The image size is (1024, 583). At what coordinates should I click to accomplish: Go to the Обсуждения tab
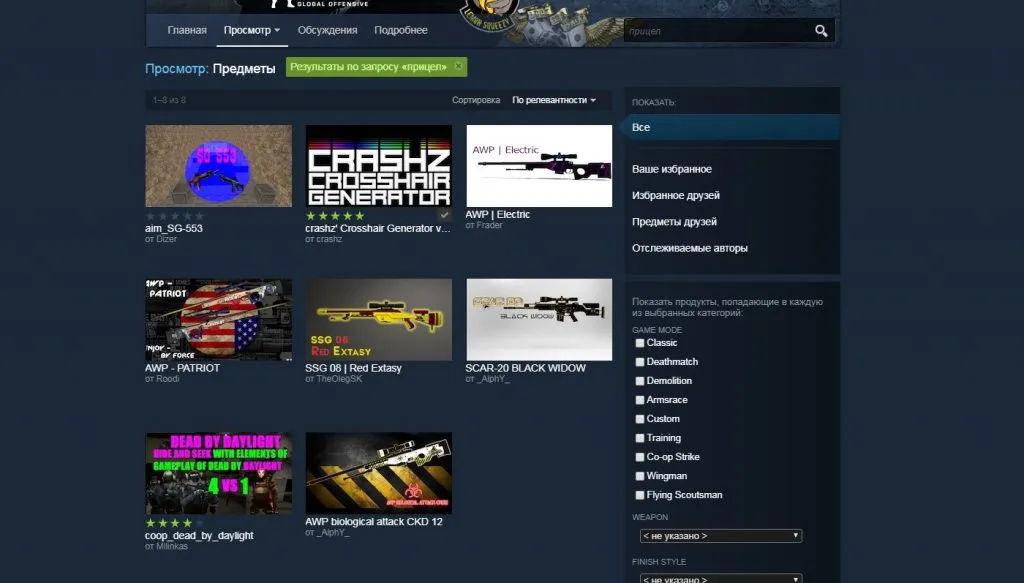[x=327, y=30]
